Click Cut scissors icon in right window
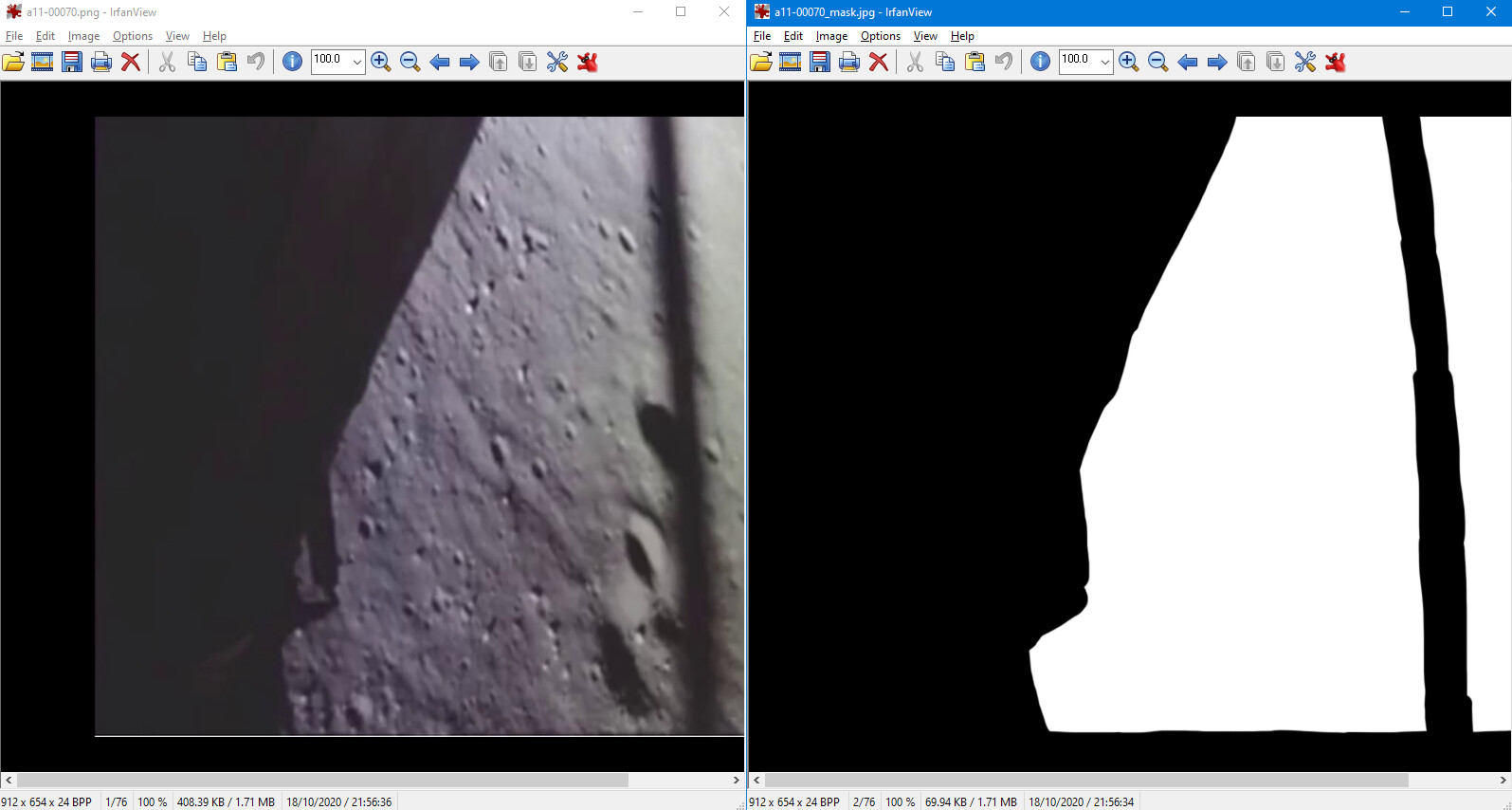The width and height of the screenshot is (1512, 810). point(915,62)
